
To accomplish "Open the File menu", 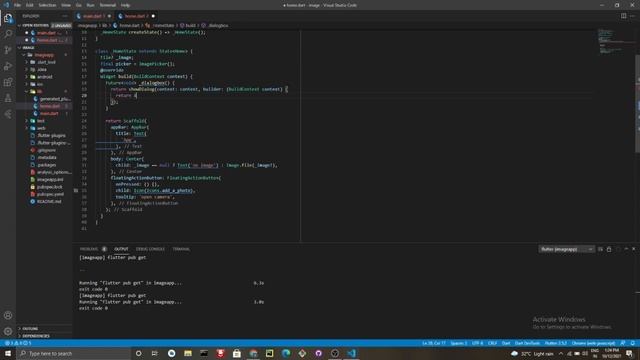I will pos(17,5).
